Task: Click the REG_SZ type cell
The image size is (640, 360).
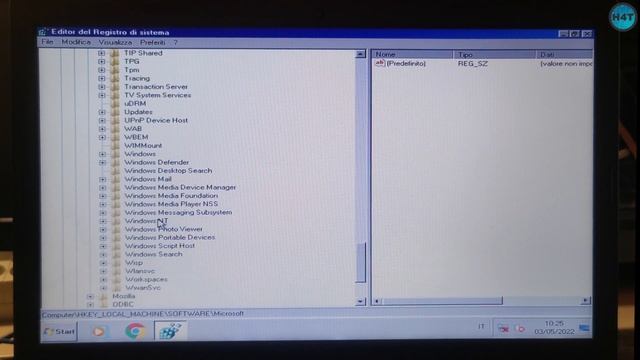Action: click(473, 64)
